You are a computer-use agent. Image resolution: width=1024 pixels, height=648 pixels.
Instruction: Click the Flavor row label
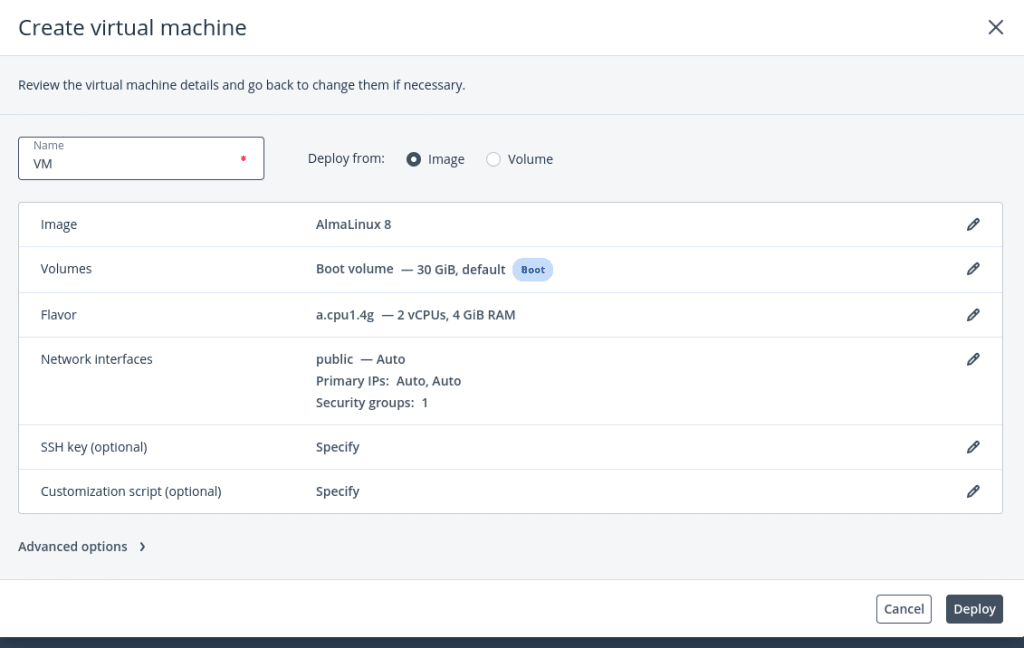[59, 315]
